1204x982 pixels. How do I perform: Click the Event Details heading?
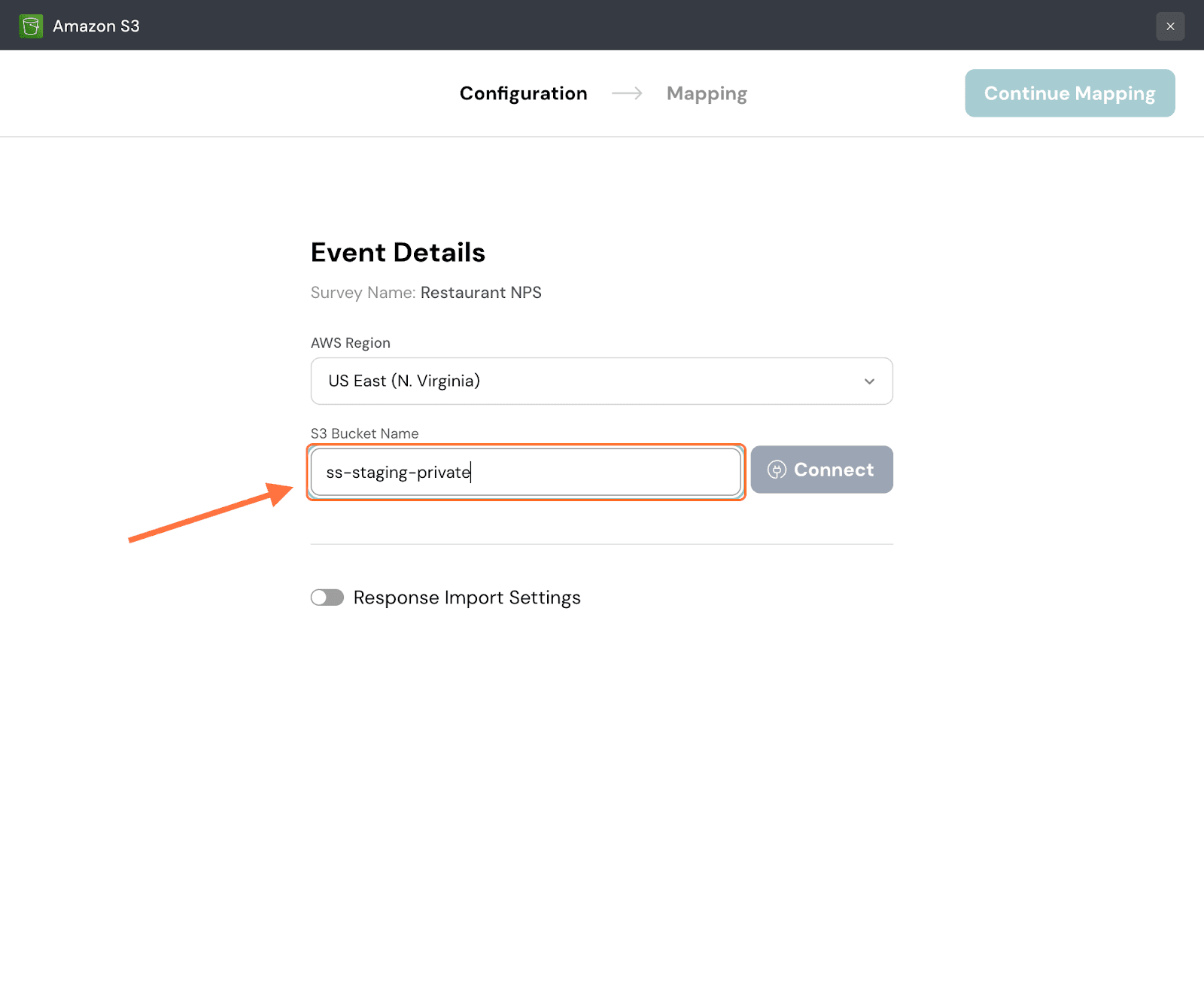coord(397,253)
